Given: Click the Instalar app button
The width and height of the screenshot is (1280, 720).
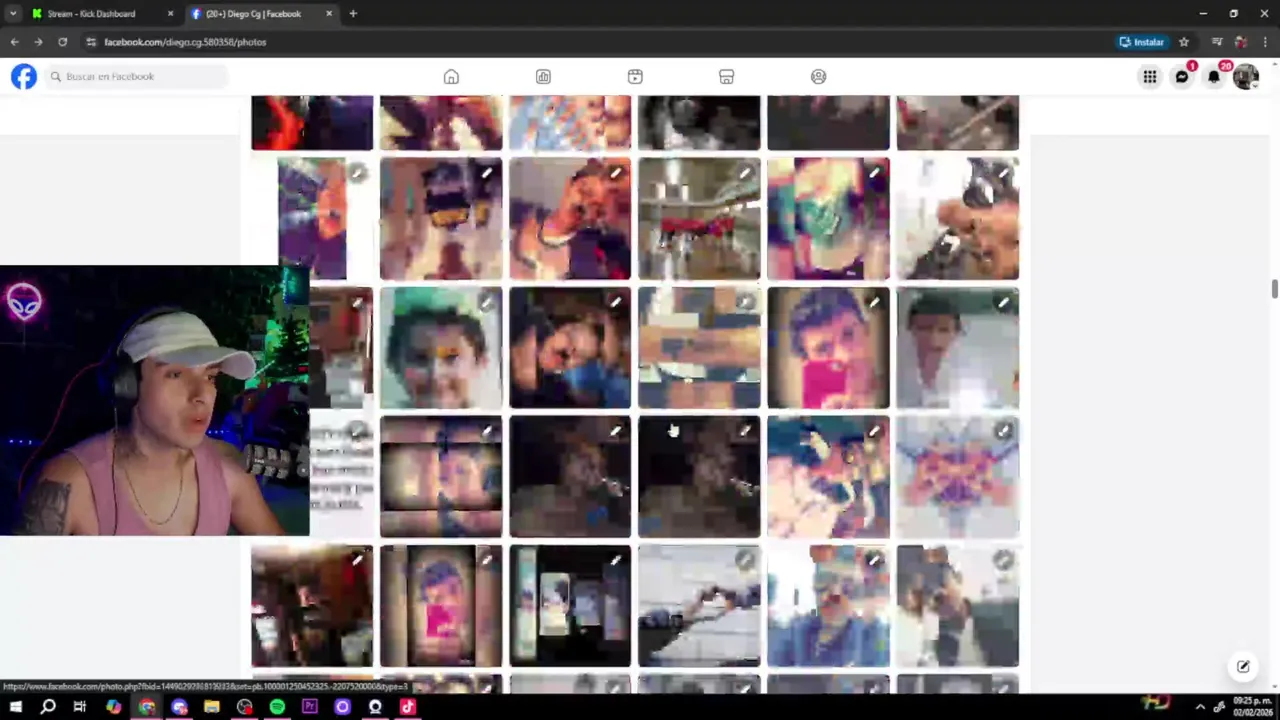Looking at the screenshot, I should point(1142,42).
